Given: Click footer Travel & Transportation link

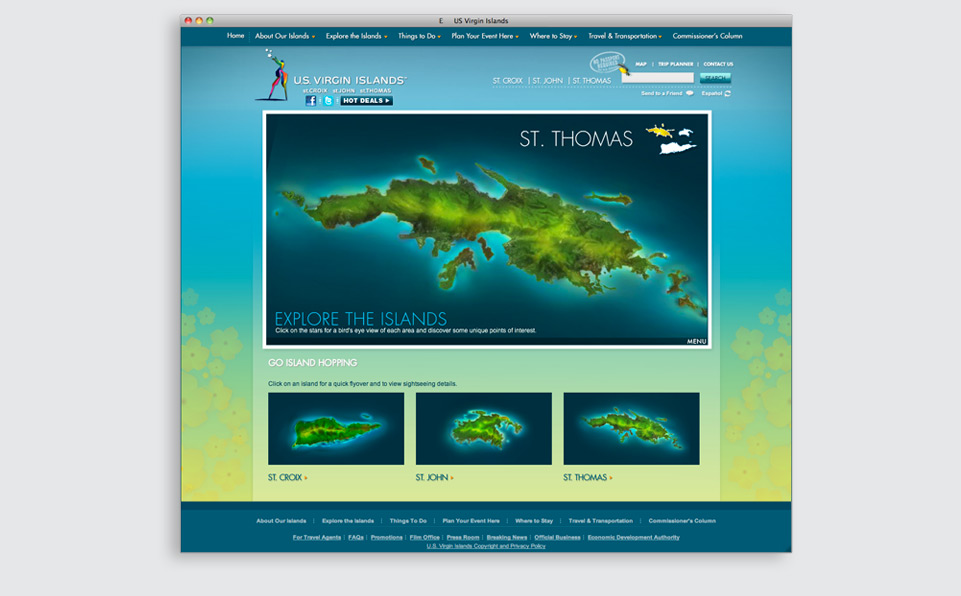Looking at the screenshot, I should coord(601,521).
